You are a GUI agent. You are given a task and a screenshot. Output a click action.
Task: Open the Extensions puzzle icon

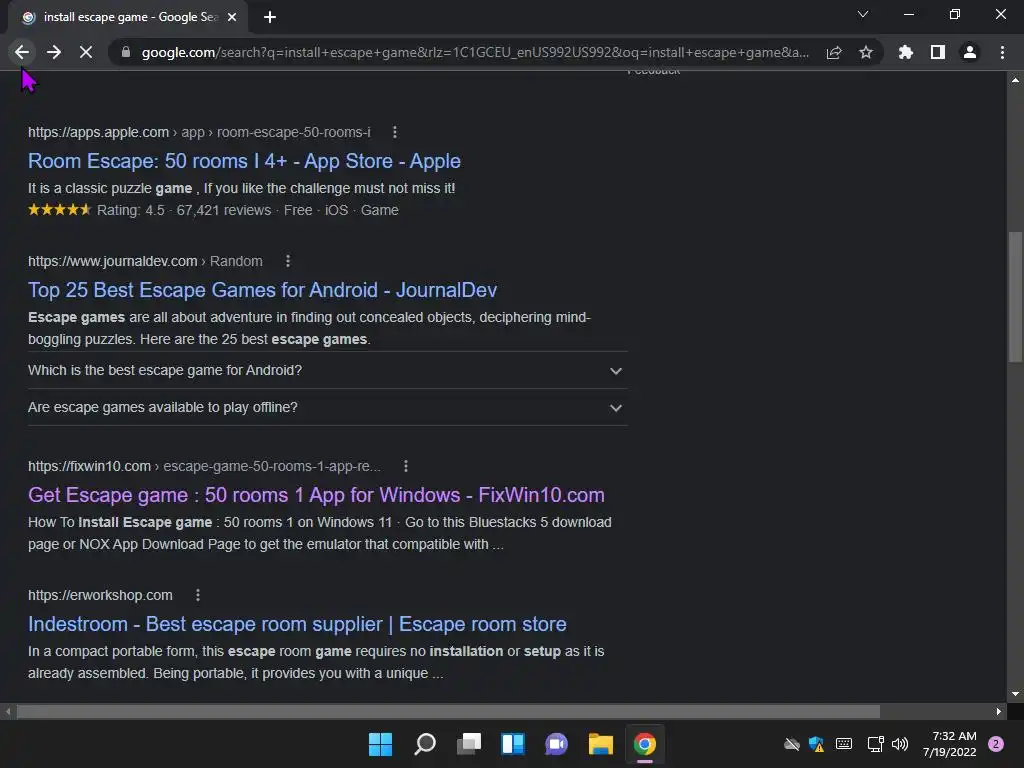tap(906, 52)
